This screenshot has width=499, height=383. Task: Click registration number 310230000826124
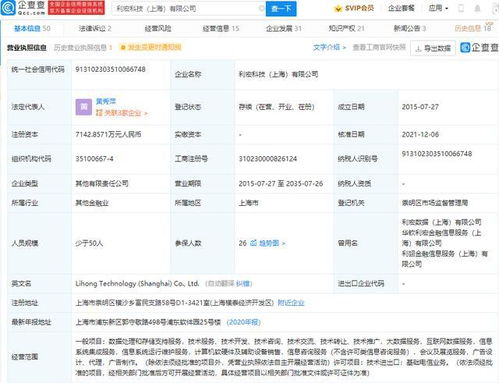click(268, 159)
